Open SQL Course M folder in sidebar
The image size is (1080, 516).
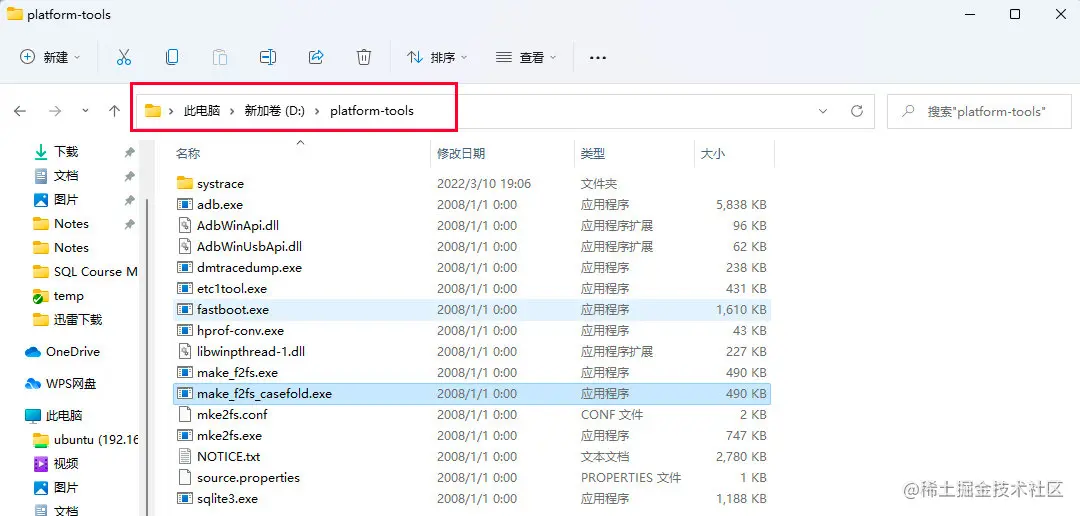tap(96, 272)
